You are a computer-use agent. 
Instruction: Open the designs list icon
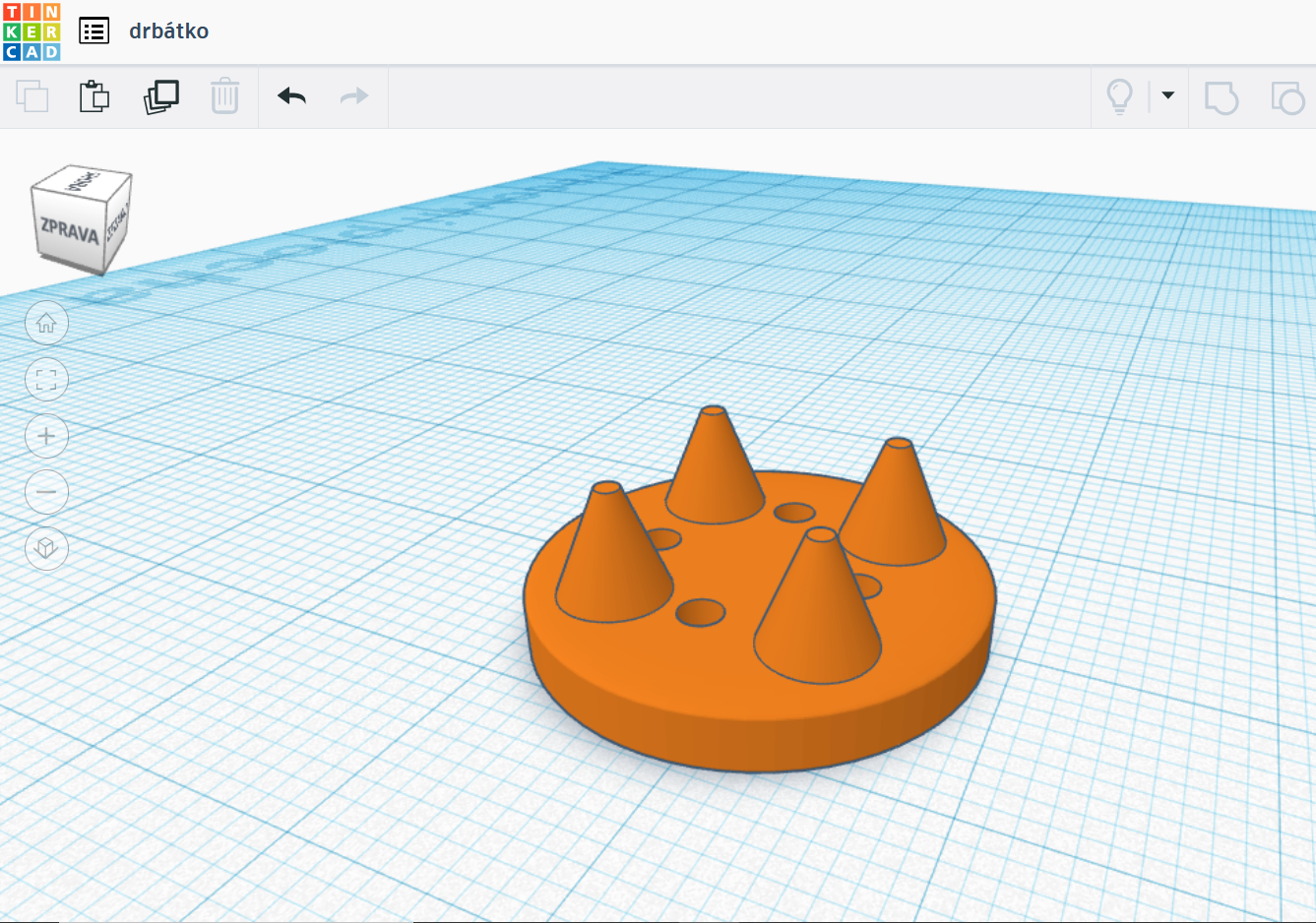(94, 31)
